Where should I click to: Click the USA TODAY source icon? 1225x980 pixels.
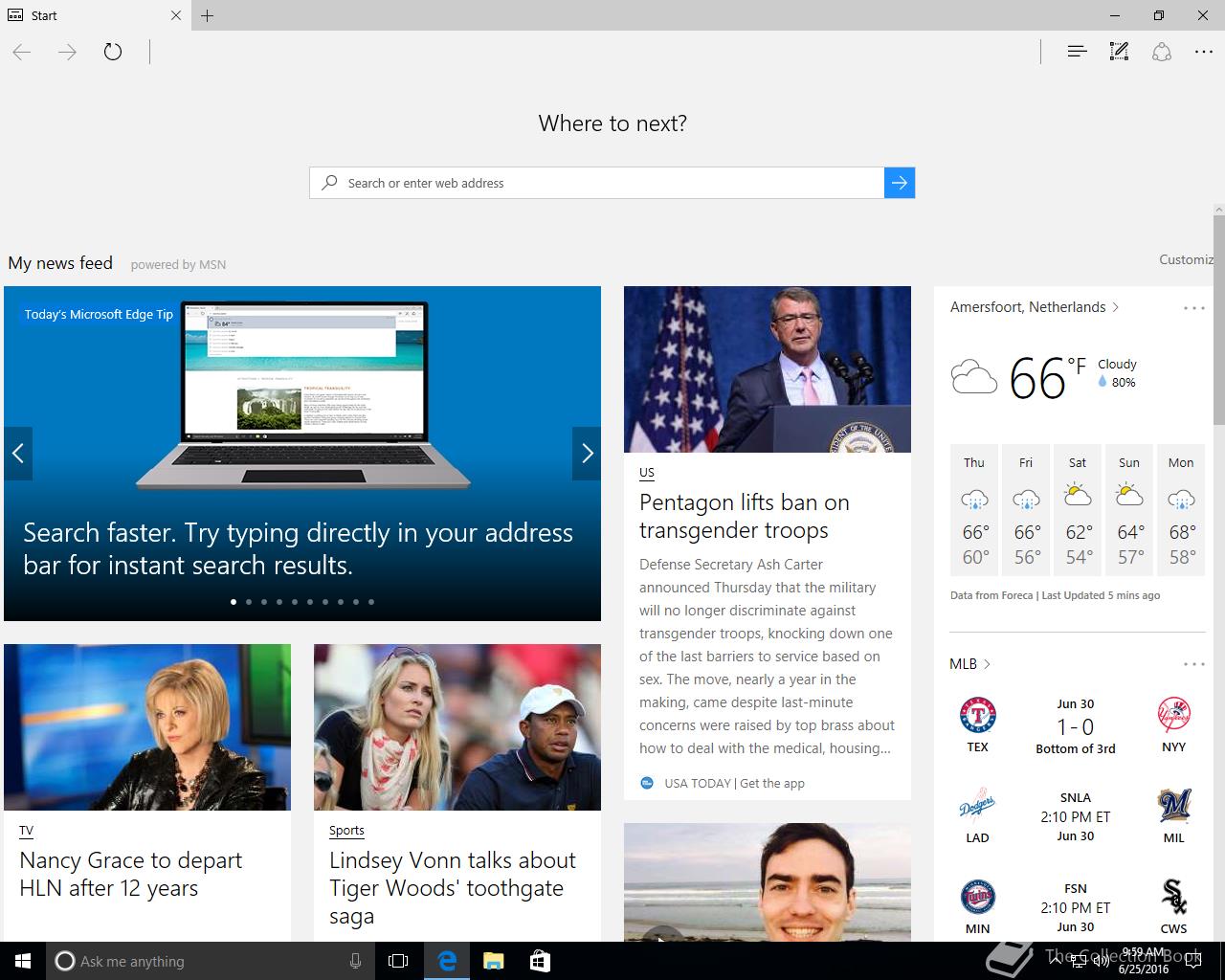coord(647,783)
